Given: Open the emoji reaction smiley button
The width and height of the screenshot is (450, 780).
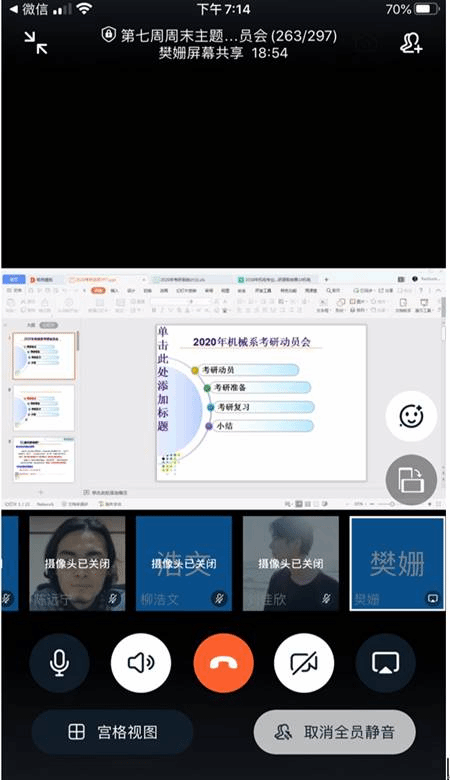Looking at the screenshot, I should pyautogui.click(x=411, y=416).
